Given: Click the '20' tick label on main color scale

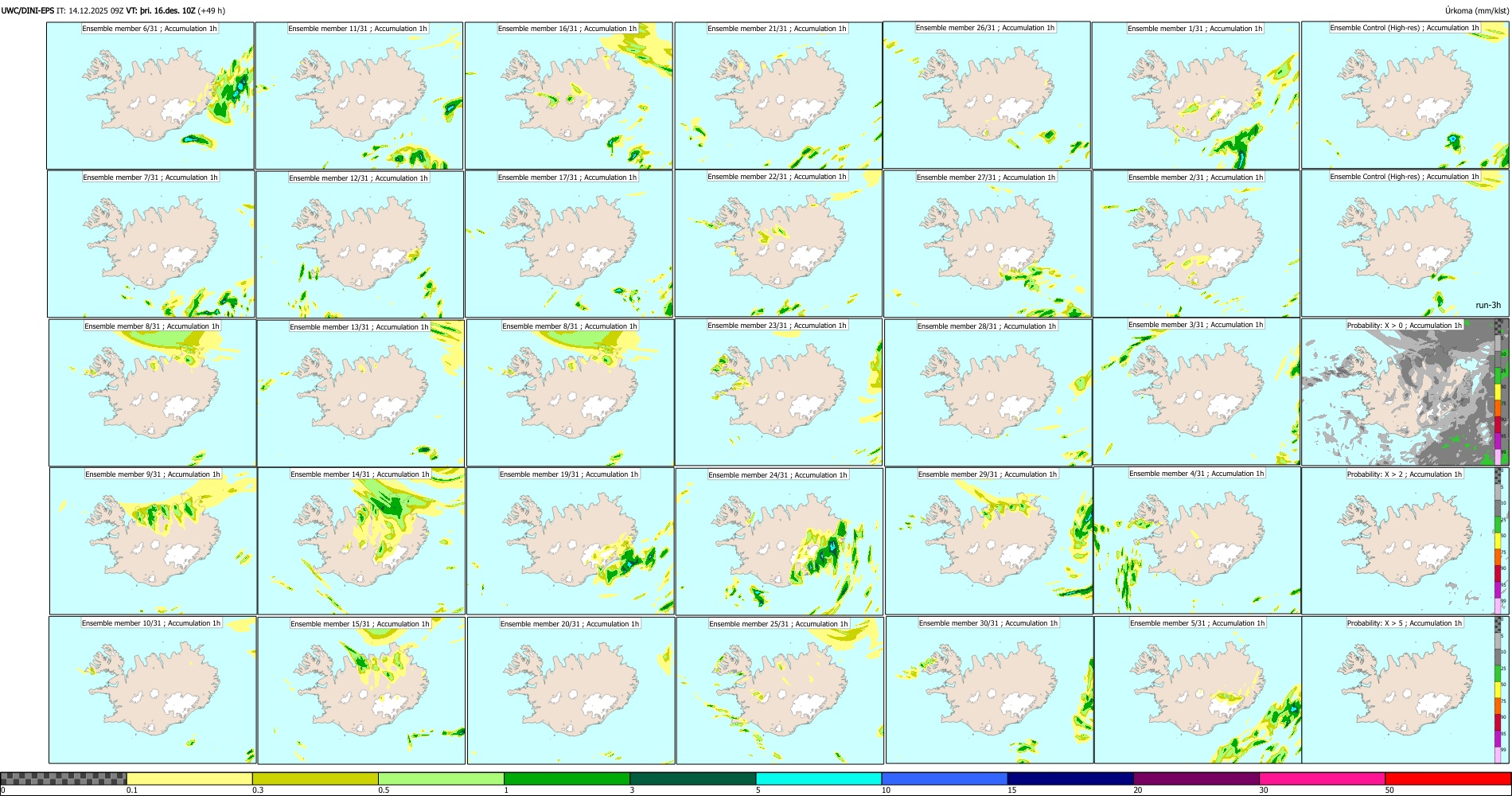Looking at the screenshot, I should (x=1137, y=790).
